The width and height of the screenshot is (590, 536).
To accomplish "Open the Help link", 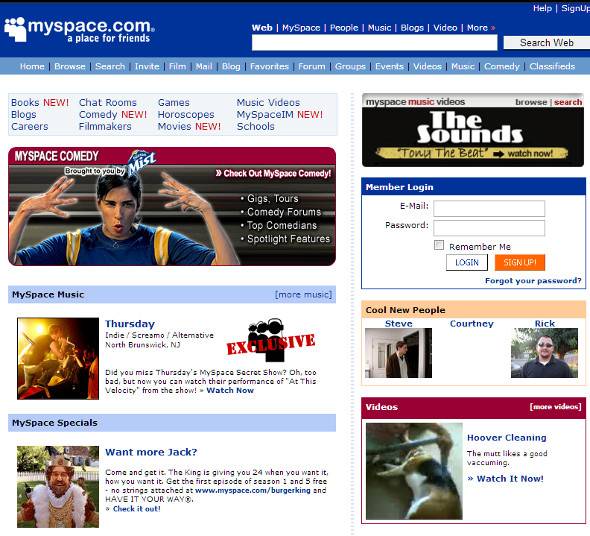I will pos(542,8).
